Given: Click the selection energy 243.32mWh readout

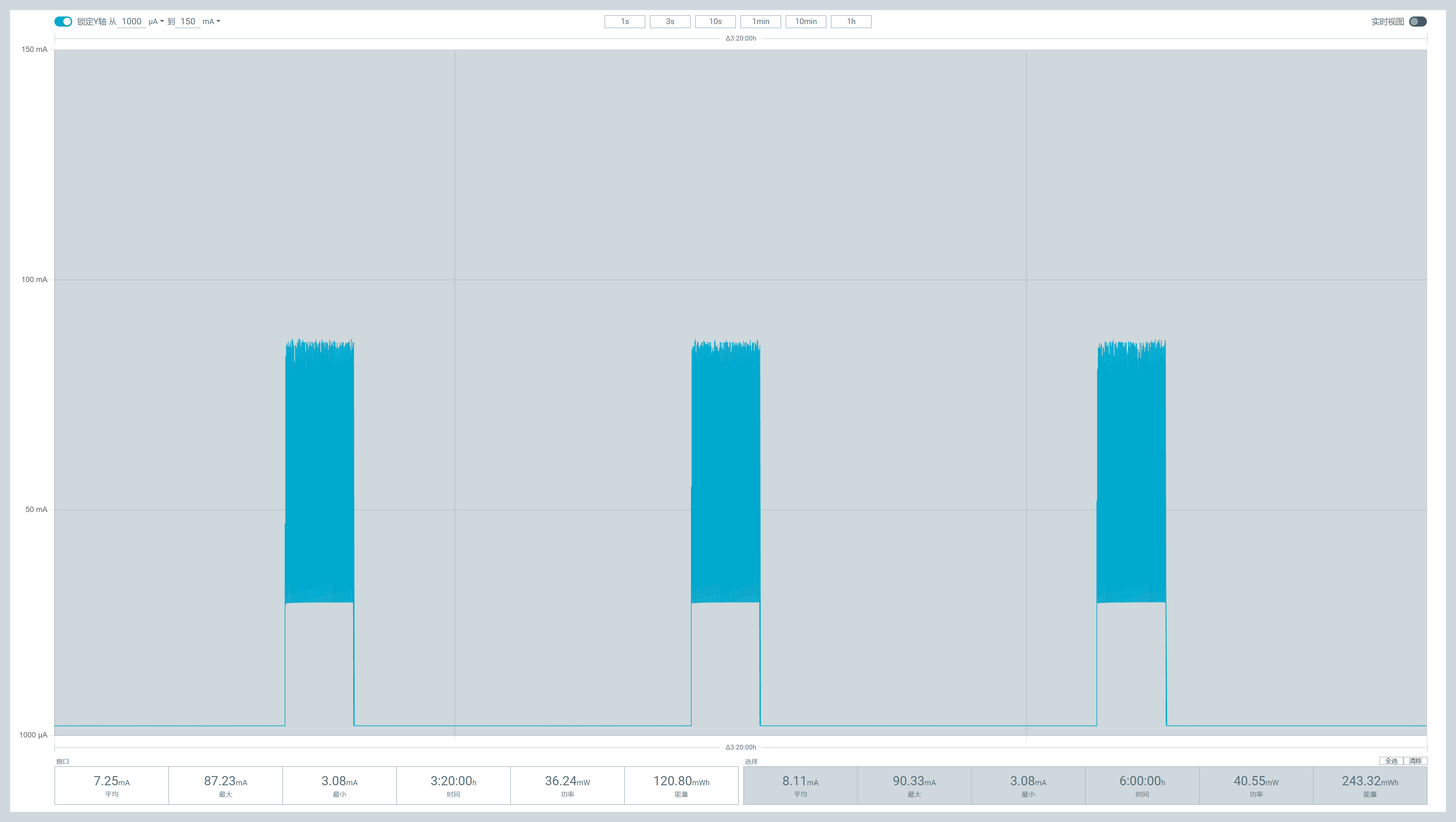Looking at the screenshot, I should pos(1370,785).
